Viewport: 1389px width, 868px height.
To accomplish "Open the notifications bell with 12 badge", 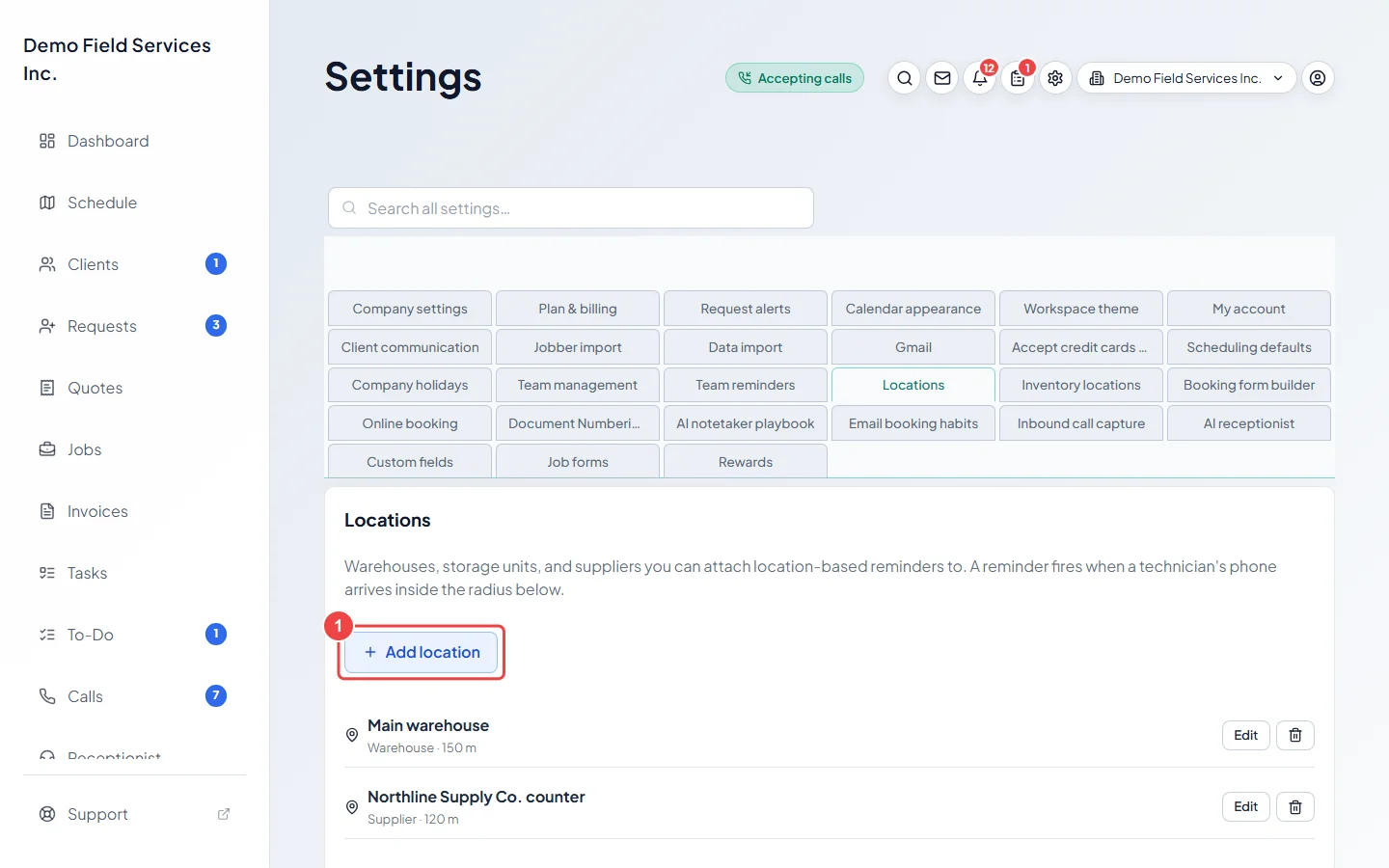I will tap(980, 78).
